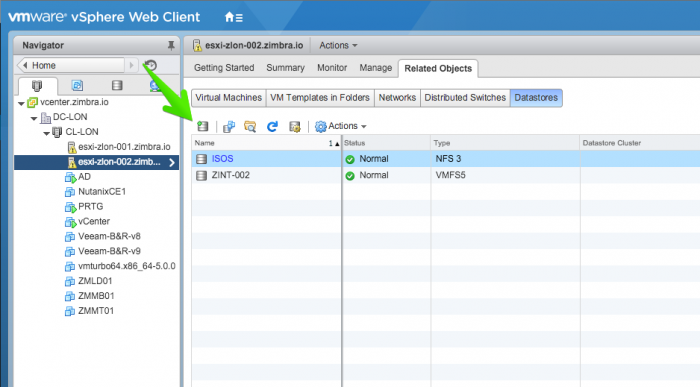Screen dimensions: 700x387
Task: Show VM Templates in Folders sub-tab
Action: [x=320, y=98]
